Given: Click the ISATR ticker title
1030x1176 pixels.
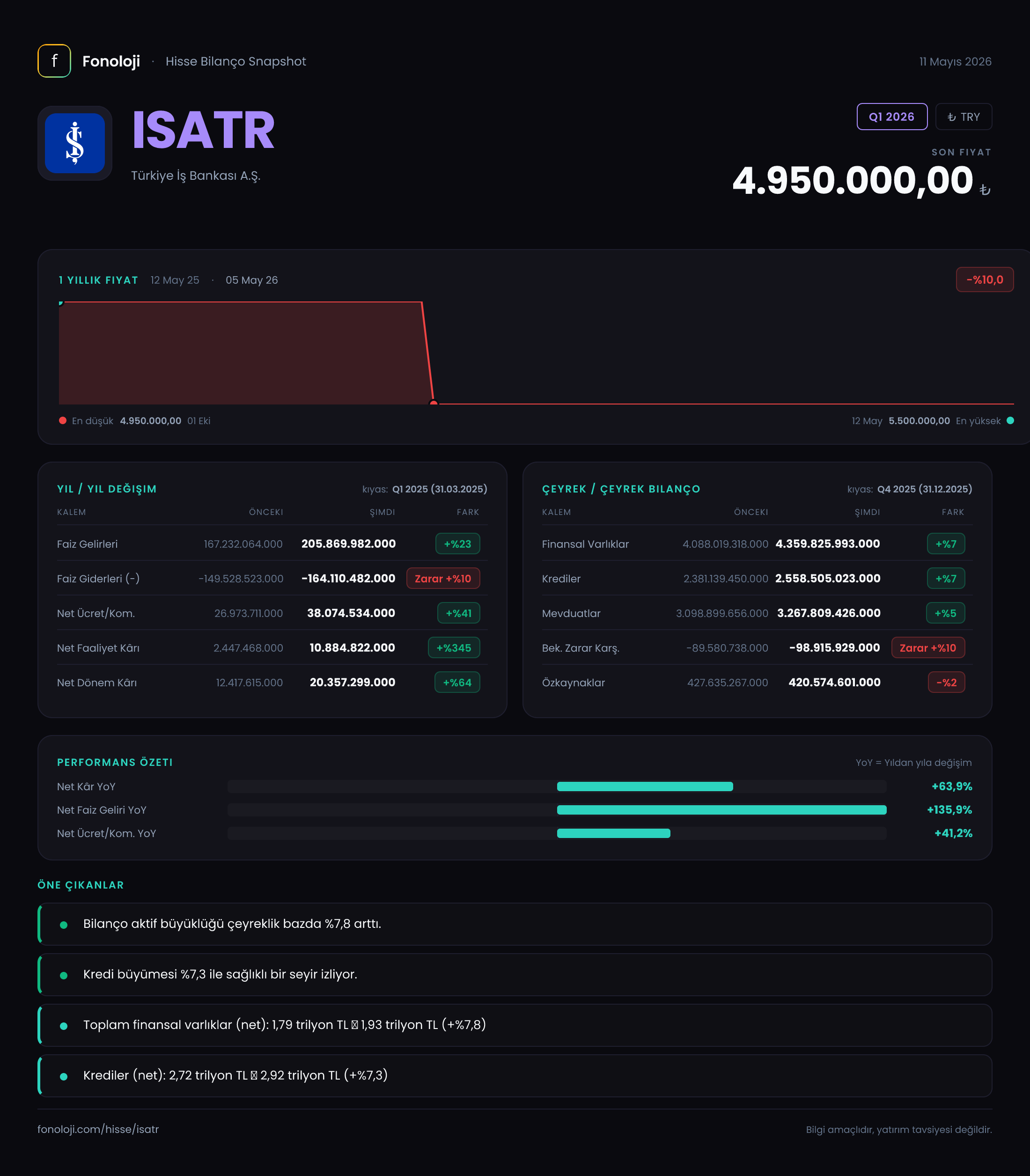Looking at the screenshot, I should point(204,131).
